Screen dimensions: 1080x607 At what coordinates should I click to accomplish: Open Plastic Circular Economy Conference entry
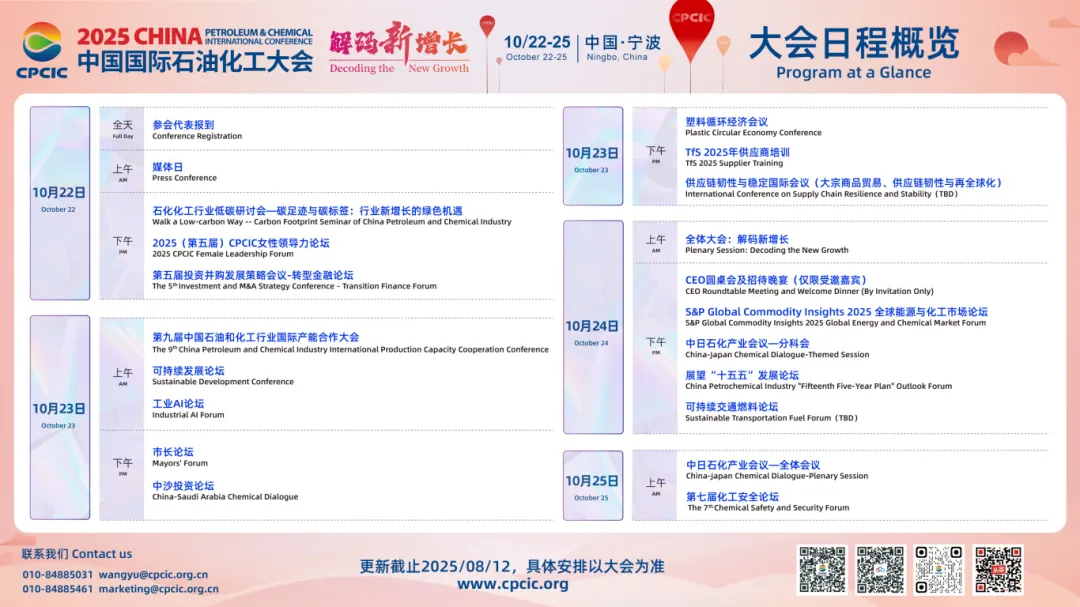click(753, 127)
